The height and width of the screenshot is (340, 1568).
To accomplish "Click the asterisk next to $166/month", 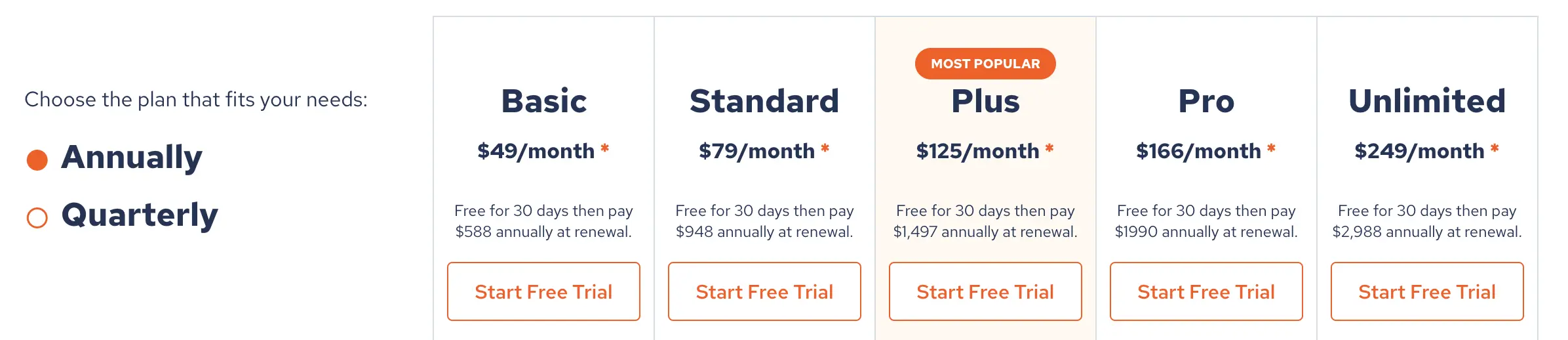I will [1271, 149].
